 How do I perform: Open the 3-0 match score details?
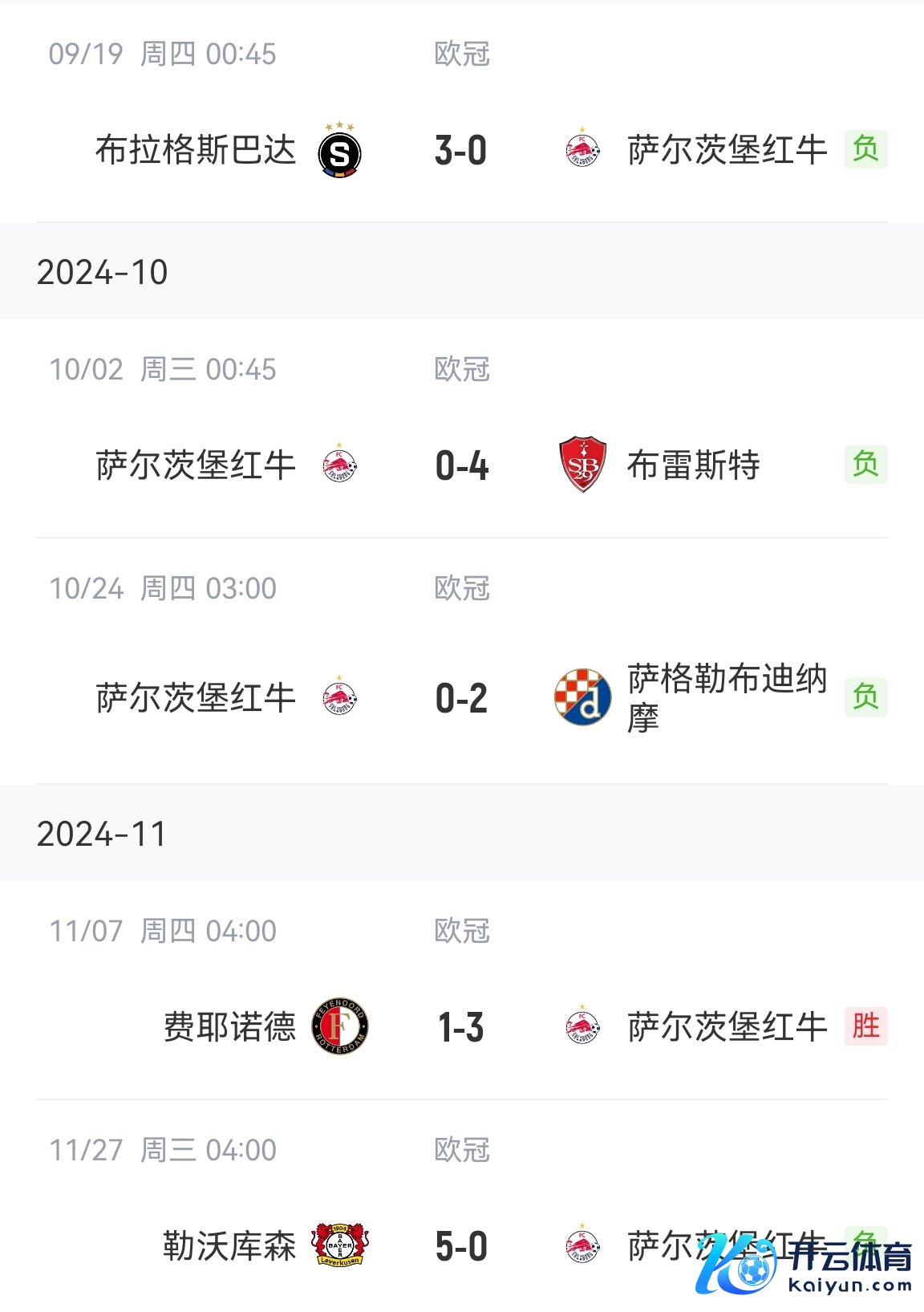(x=461, y=151)
